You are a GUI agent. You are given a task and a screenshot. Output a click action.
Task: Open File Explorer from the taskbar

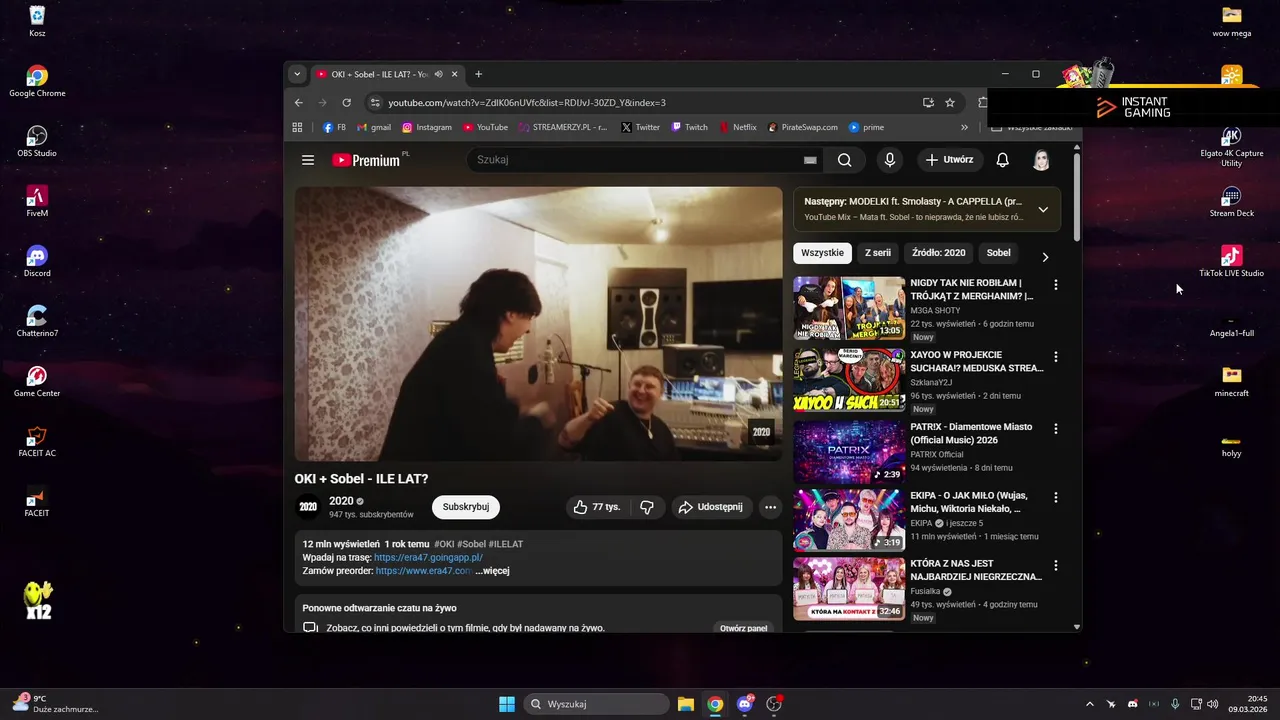685,704
